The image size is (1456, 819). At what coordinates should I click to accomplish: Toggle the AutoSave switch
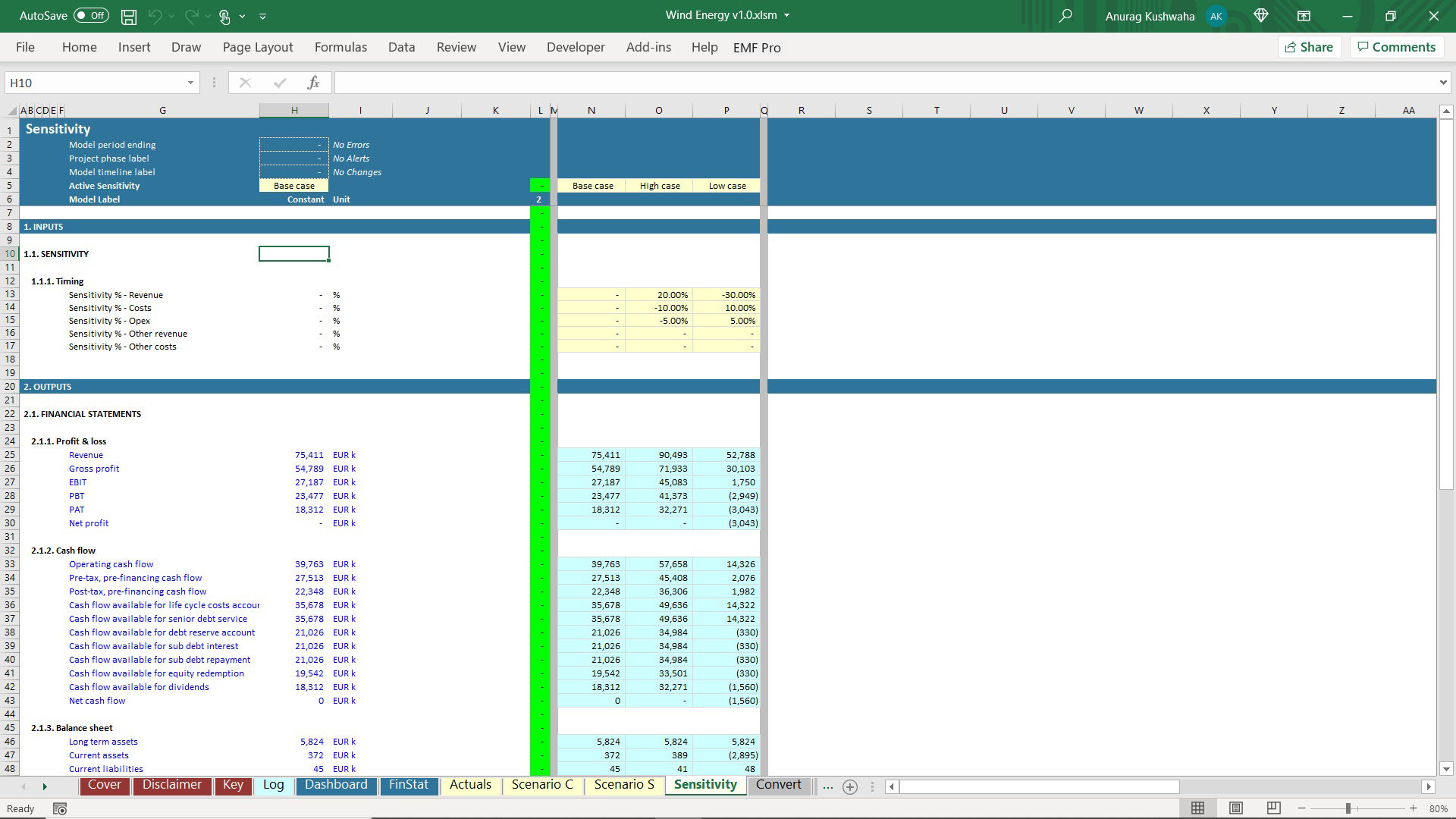(91, 16)
